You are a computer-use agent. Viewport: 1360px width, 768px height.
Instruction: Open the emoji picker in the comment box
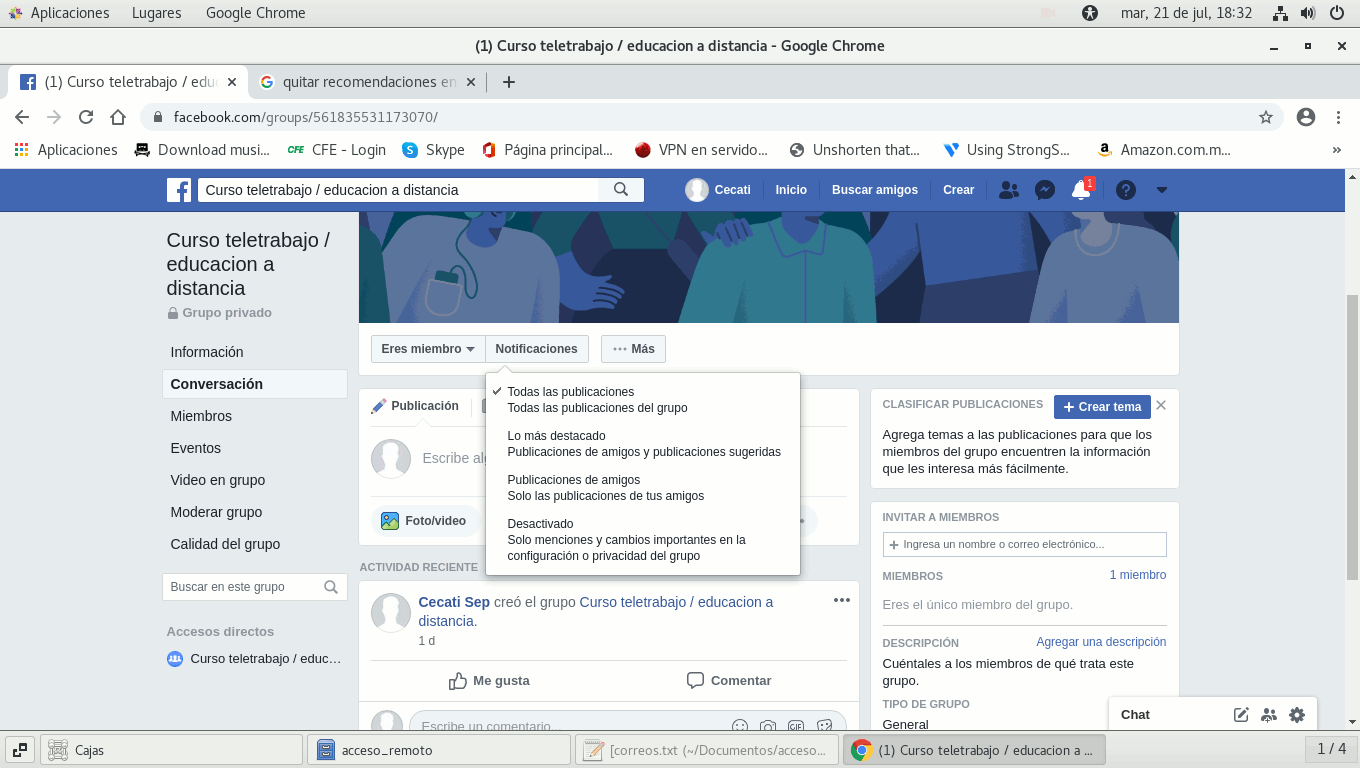pos(739,726)
